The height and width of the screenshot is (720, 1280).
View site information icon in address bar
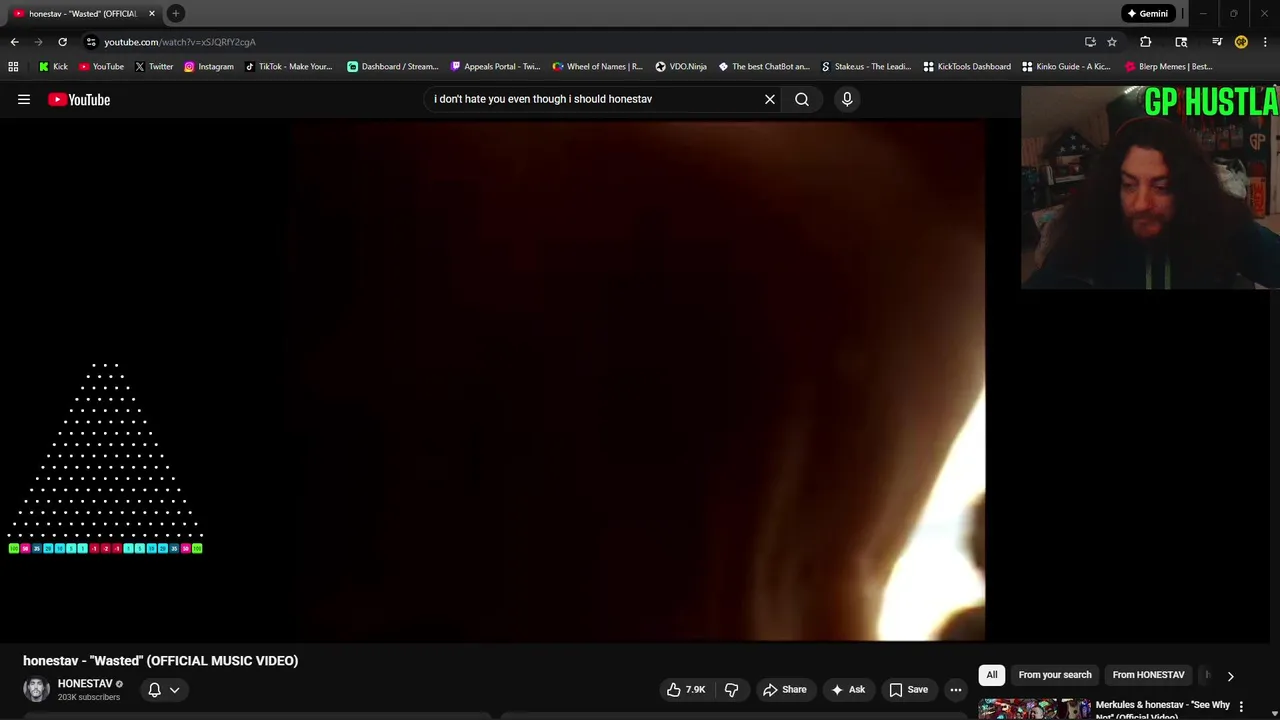click(x=91, y=42)
